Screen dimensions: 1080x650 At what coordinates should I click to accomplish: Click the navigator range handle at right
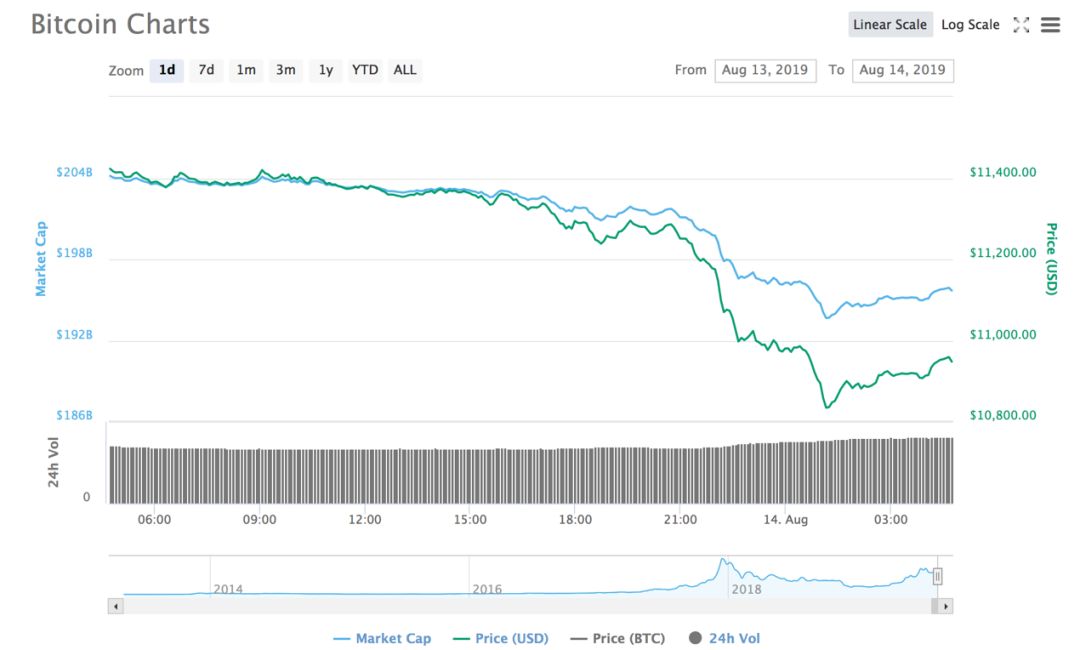(937, 576)
